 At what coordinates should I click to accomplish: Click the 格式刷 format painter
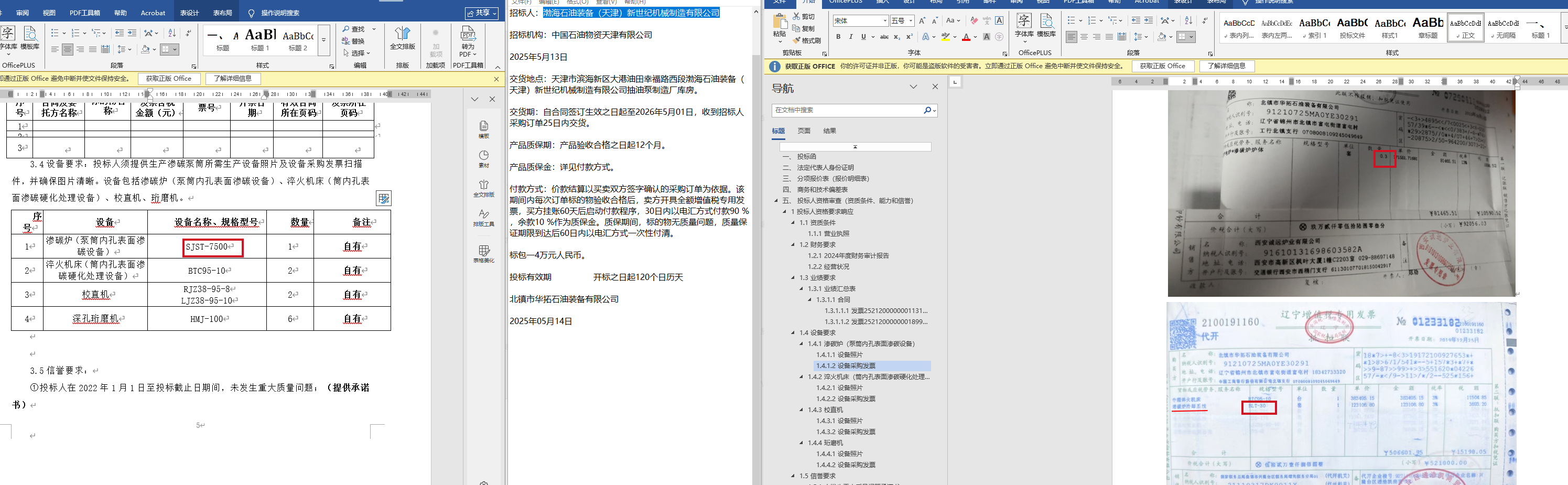pos(807,41)
